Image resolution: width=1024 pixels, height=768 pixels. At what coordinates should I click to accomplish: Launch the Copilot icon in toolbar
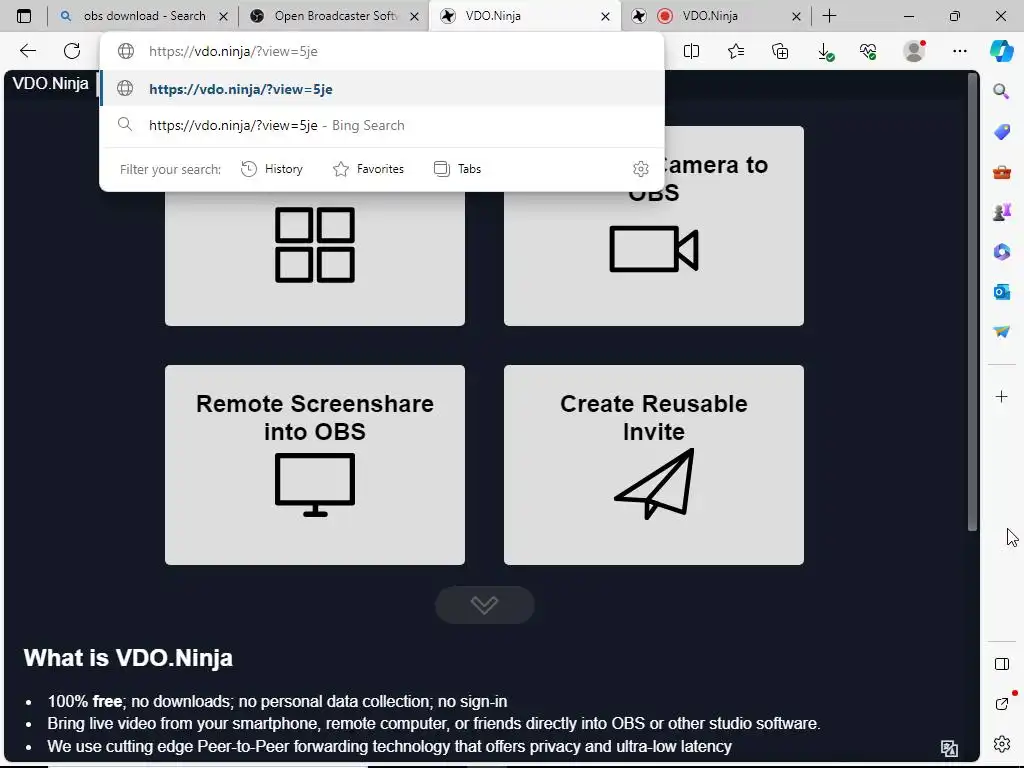1001,51
